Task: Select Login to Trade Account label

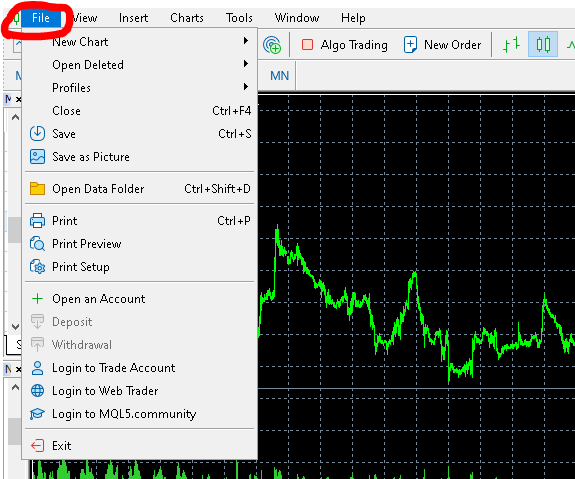Action: (x=114, y=368)
